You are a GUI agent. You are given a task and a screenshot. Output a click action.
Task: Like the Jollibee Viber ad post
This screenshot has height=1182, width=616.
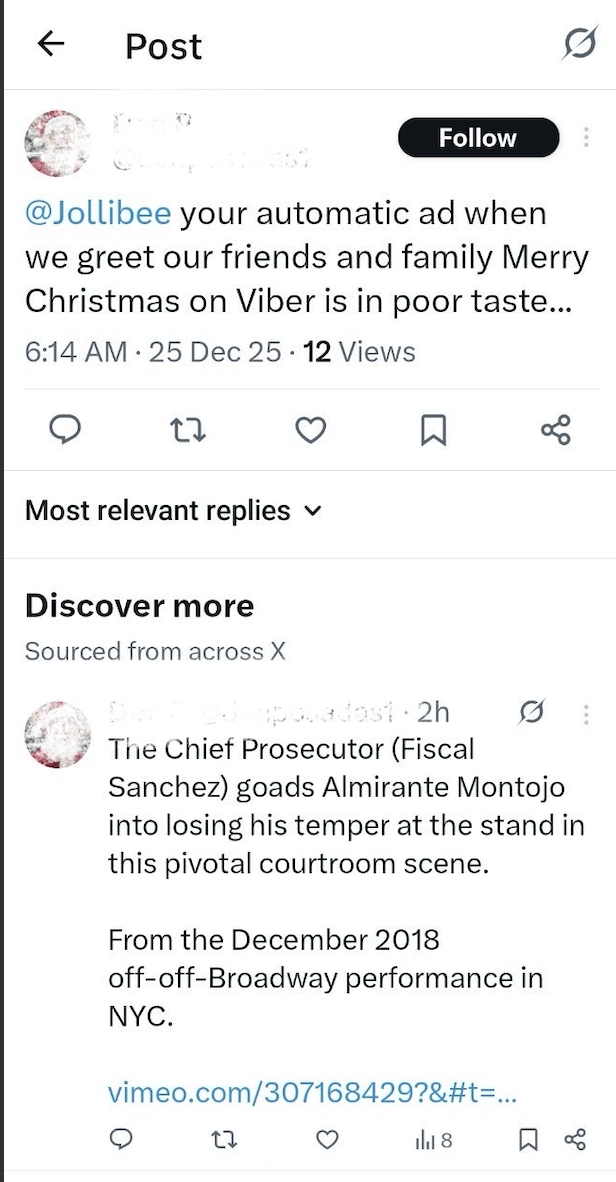click(x=311, y=430)
